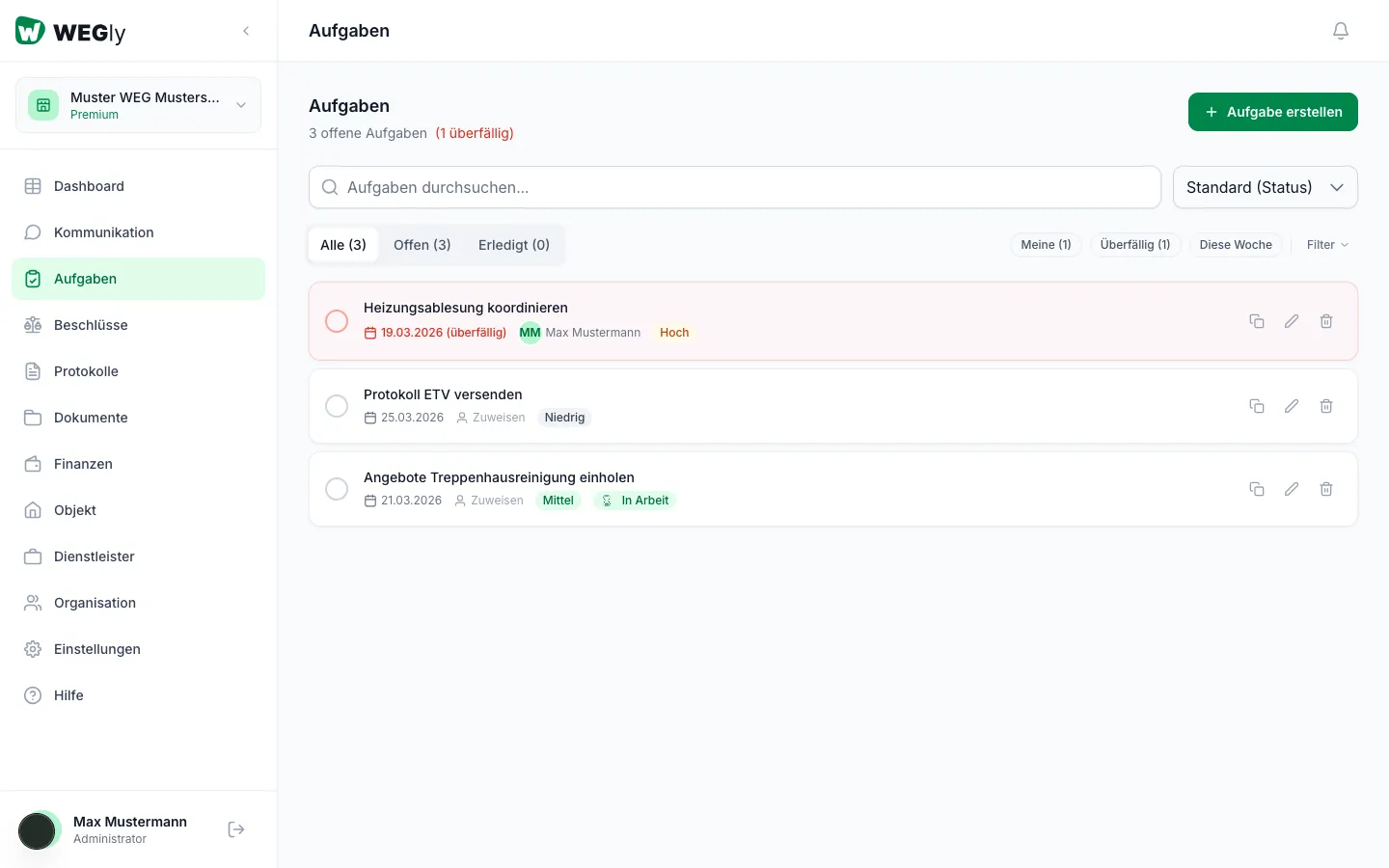Image resolution: width=1389 pixels, height=868 pixels.
Task: Focus the Aufgaben durchsuchen search field
Action: tap(735, 187)
